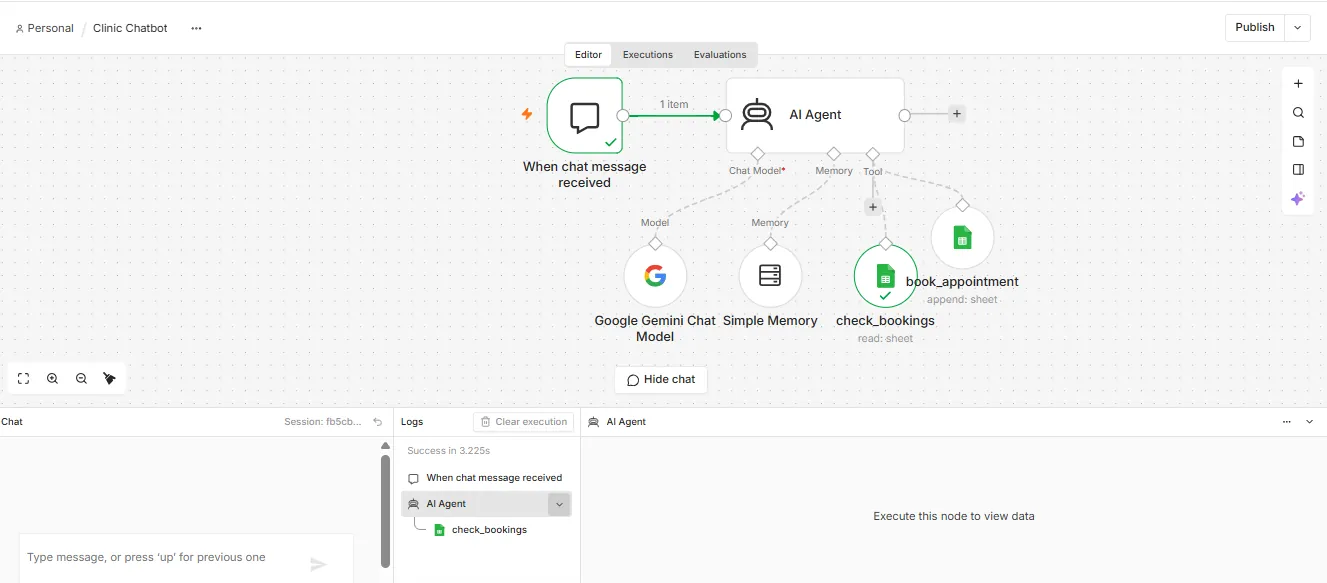The height and width of the screenshot is (583, 1327).
Task: Open the canvas search icon
Action: tap(1298, 113)
